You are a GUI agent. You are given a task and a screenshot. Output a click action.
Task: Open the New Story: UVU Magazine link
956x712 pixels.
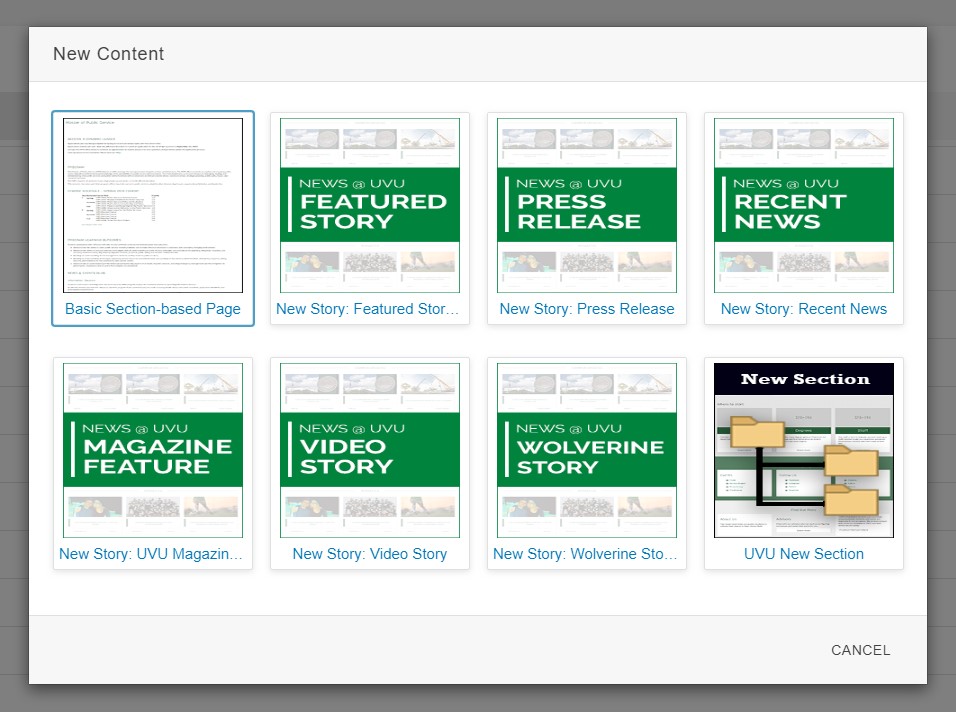click(151, 554)
